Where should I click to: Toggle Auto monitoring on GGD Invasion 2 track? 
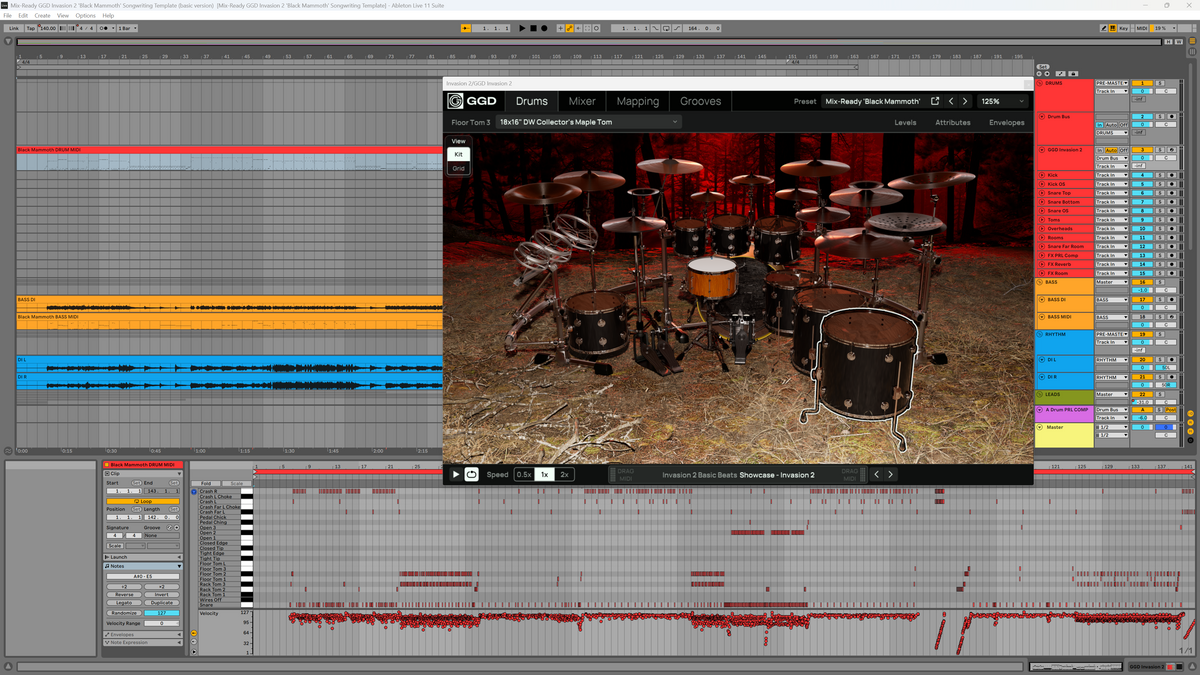click(1110, 149)
